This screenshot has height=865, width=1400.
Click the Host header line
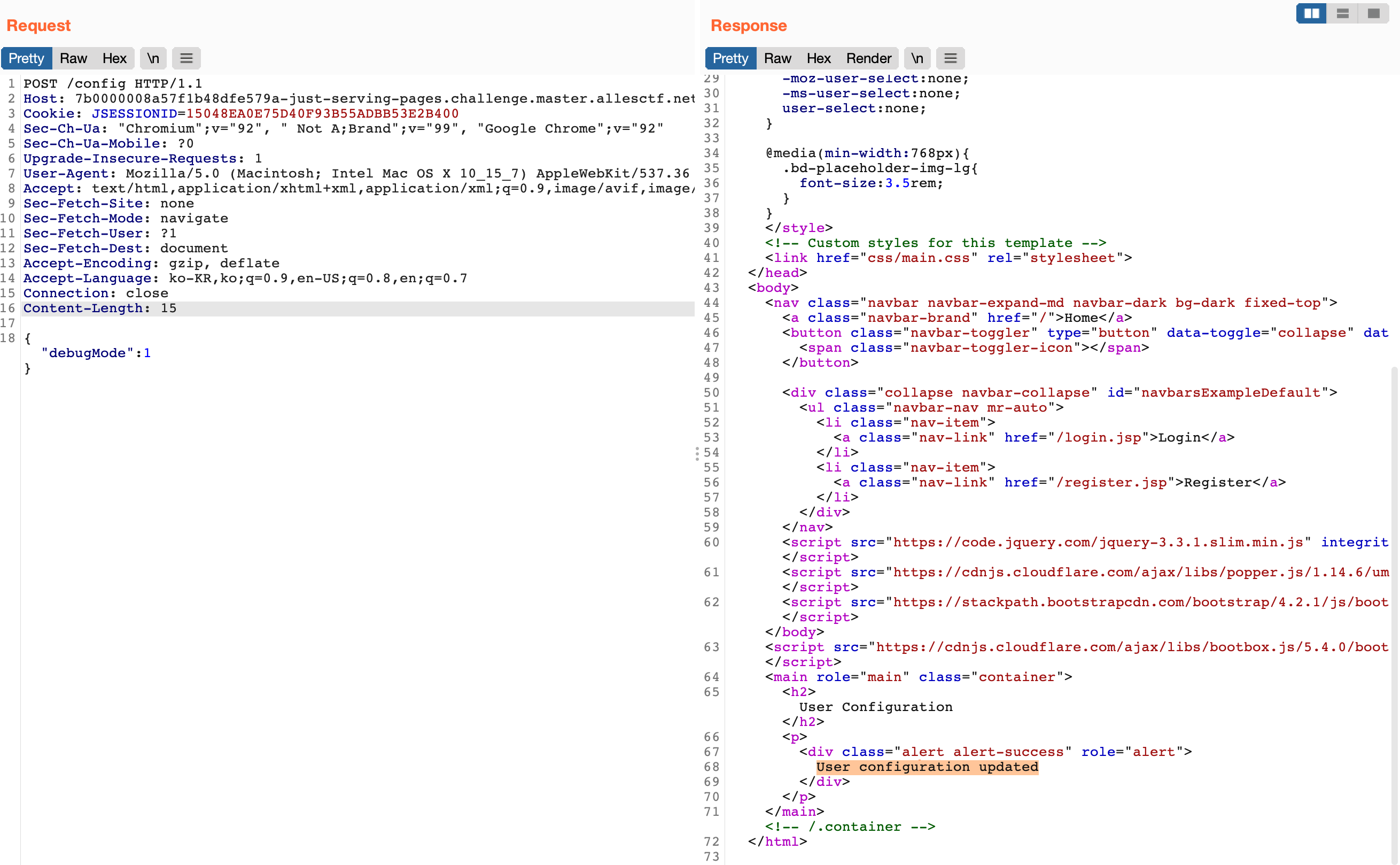click(359, 98)
